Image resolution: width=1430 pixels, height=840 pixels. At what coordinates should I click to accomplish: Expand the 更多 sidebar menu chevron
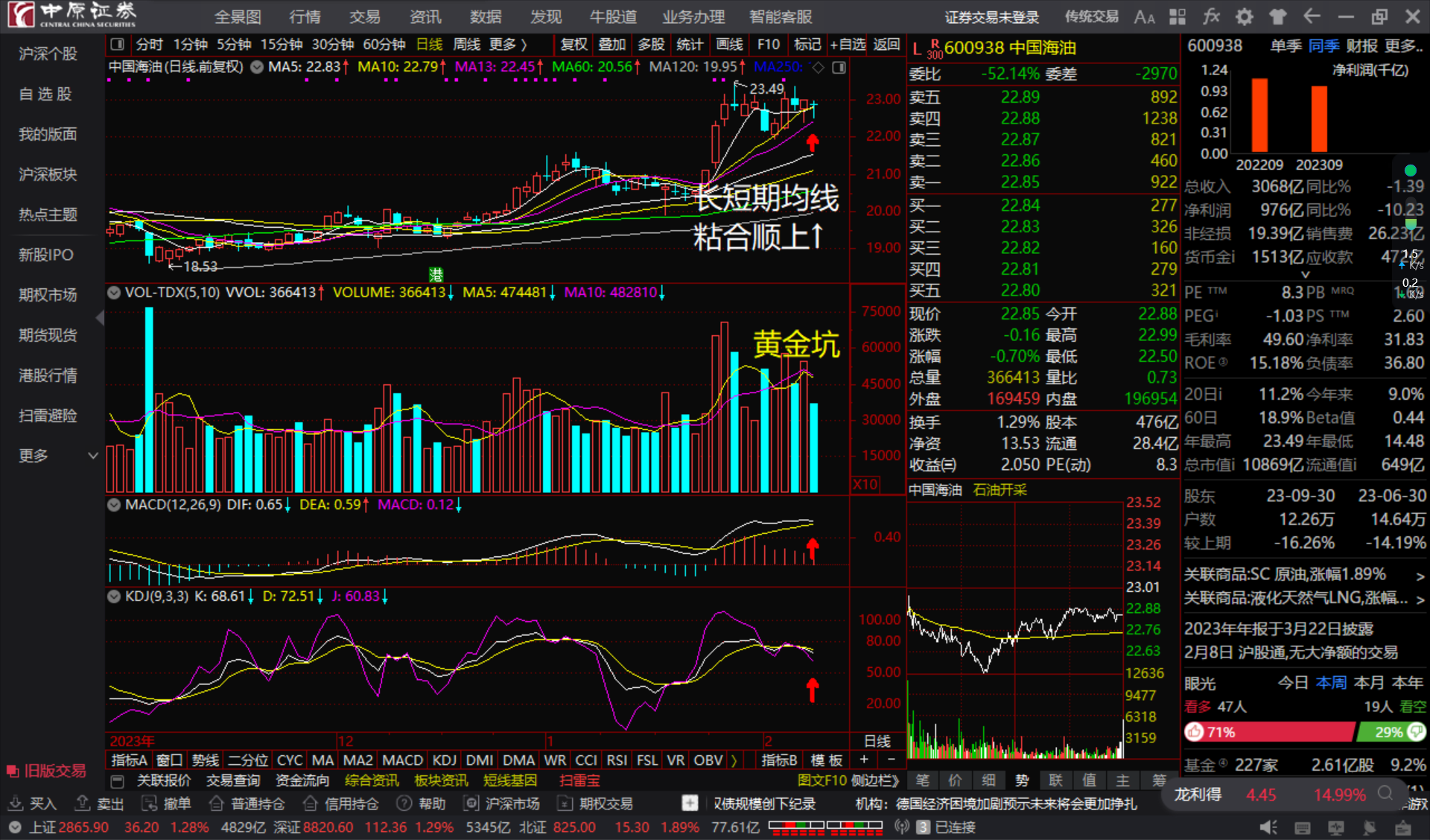(x=93, y=456)
